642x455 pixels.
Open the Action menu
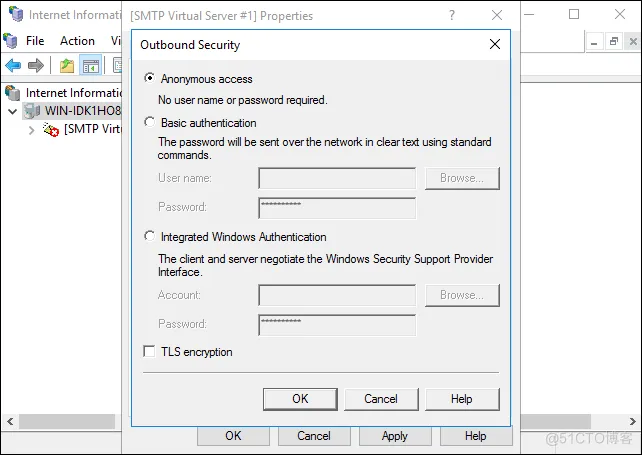point(77,41)
